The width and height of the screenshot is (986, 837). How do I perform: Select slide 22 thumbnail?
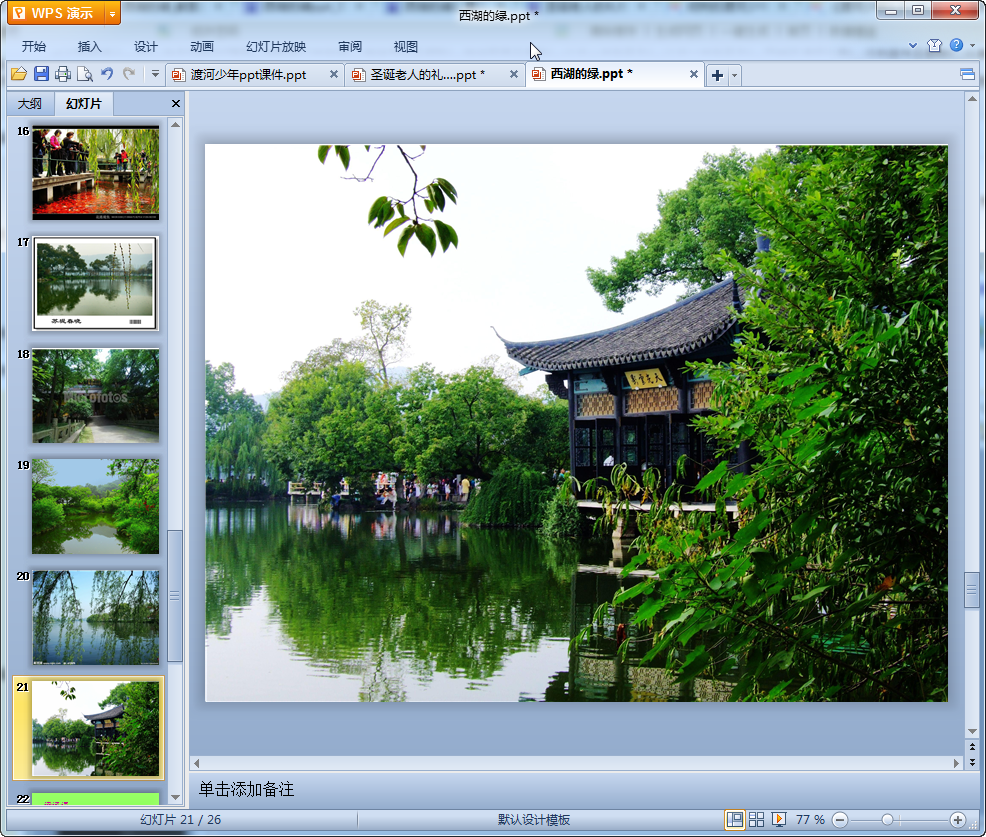(x=96, y=799)
